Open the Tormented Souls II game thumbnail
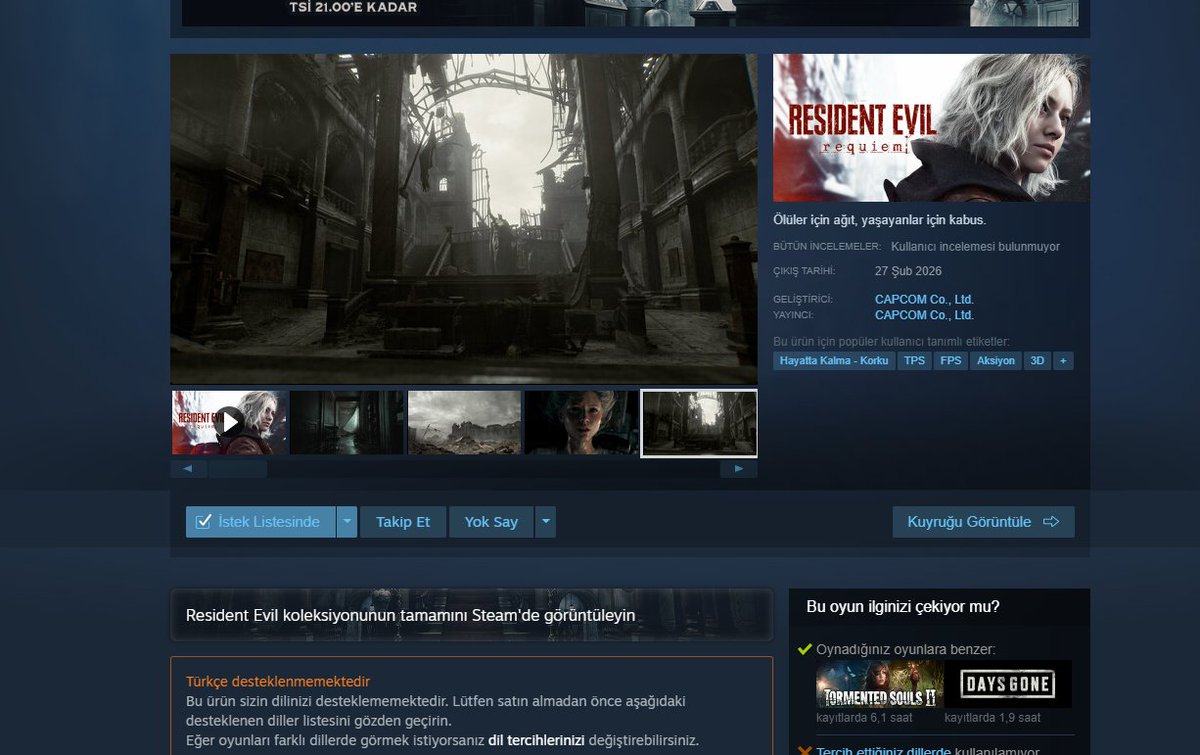This screenshot has height=755, width=1200. (x=880, y=684)
